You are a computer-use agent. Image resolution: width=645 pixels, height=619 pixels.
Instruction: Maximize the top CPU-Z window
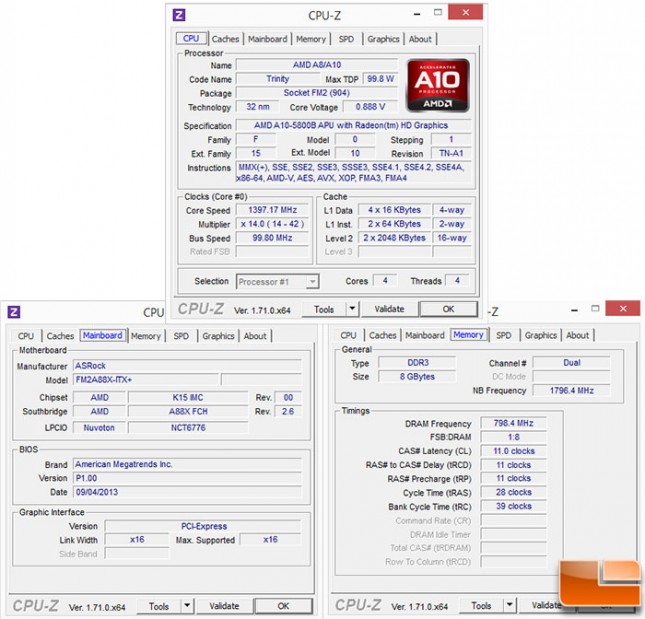[x=438, y=12]
